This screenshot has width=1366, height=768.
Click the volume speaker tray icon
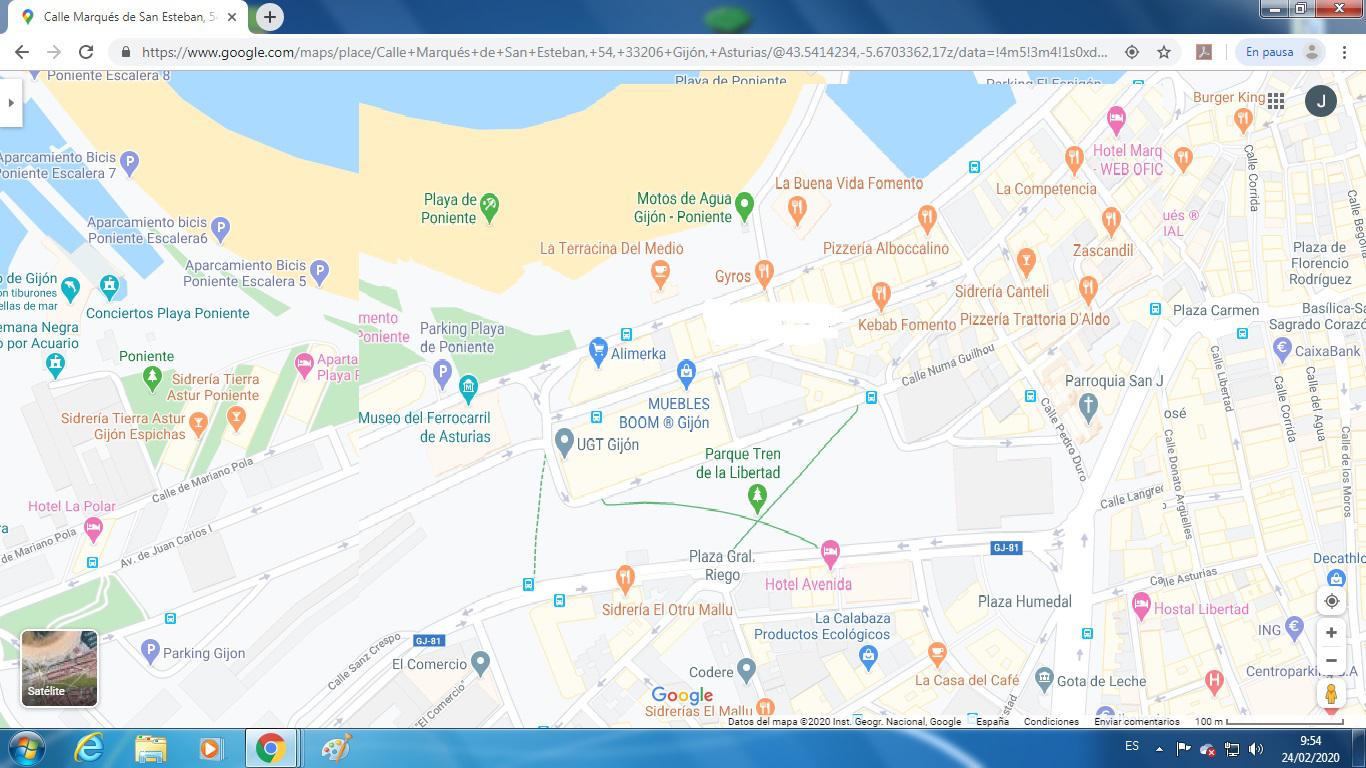pyautogui.click(x=1256, y=748)
